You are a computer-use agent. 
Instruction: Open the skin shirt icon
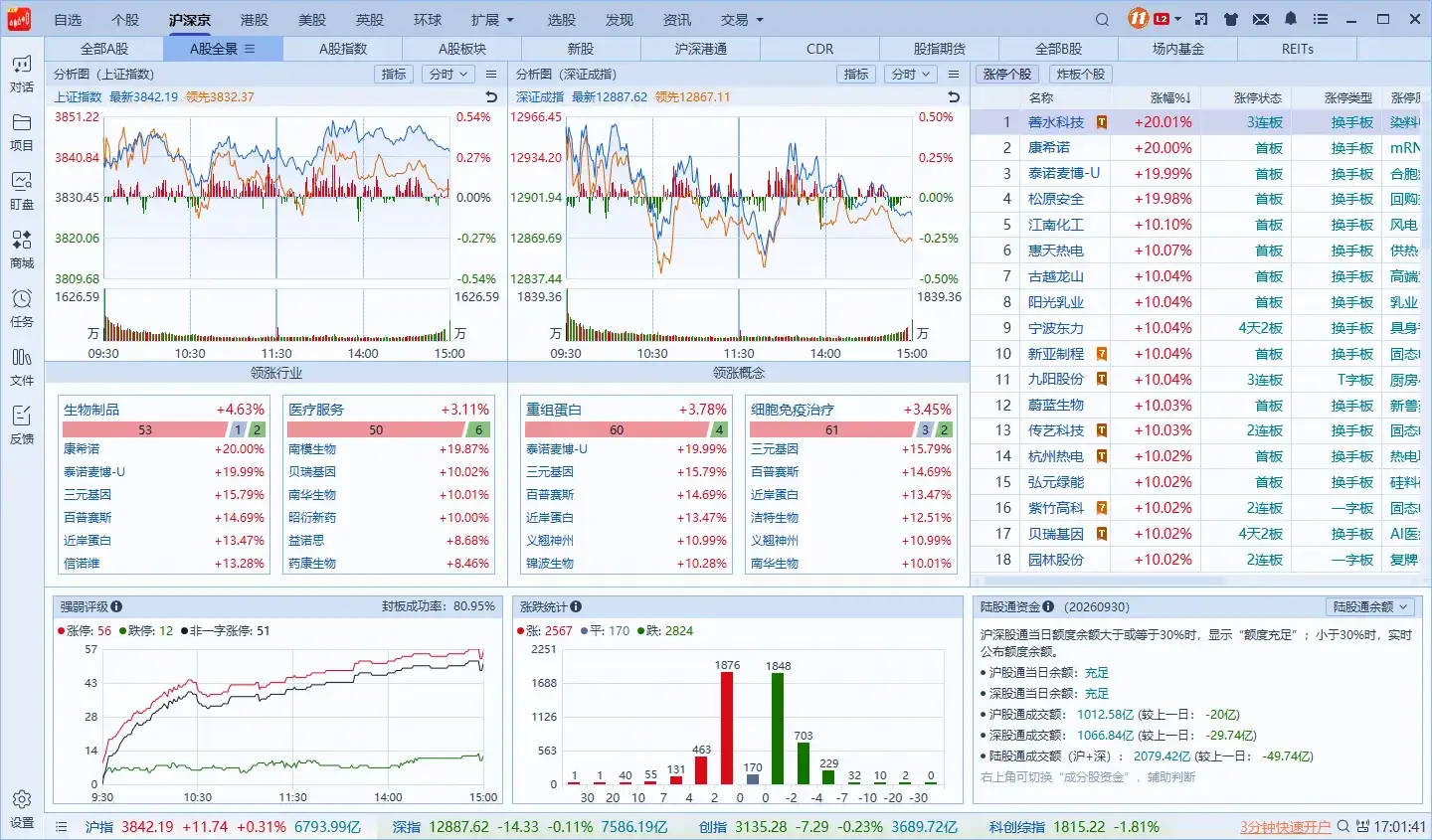[1231, 19]
